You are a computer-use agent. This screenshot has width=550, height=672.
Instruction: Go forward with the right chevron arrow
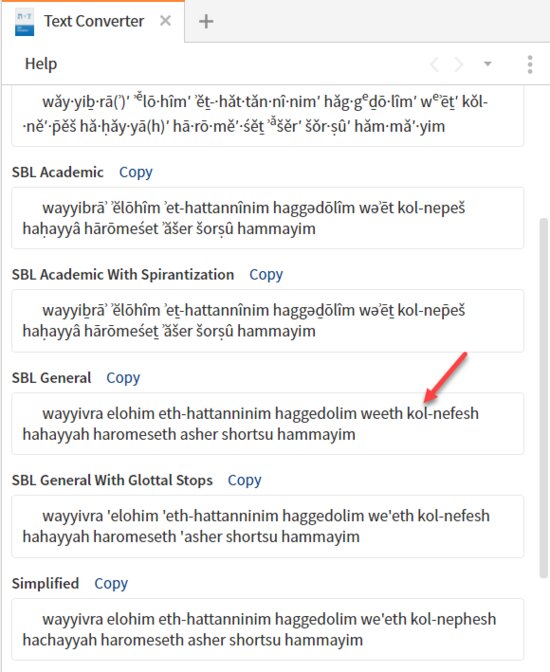tap(459, 64)
